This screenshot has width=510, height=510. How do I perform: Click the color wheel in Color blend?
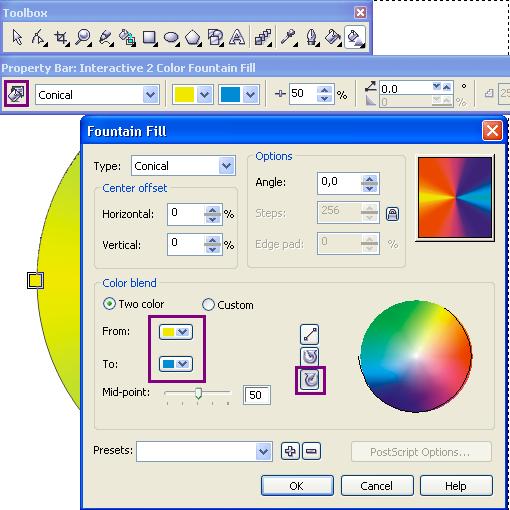416,356
